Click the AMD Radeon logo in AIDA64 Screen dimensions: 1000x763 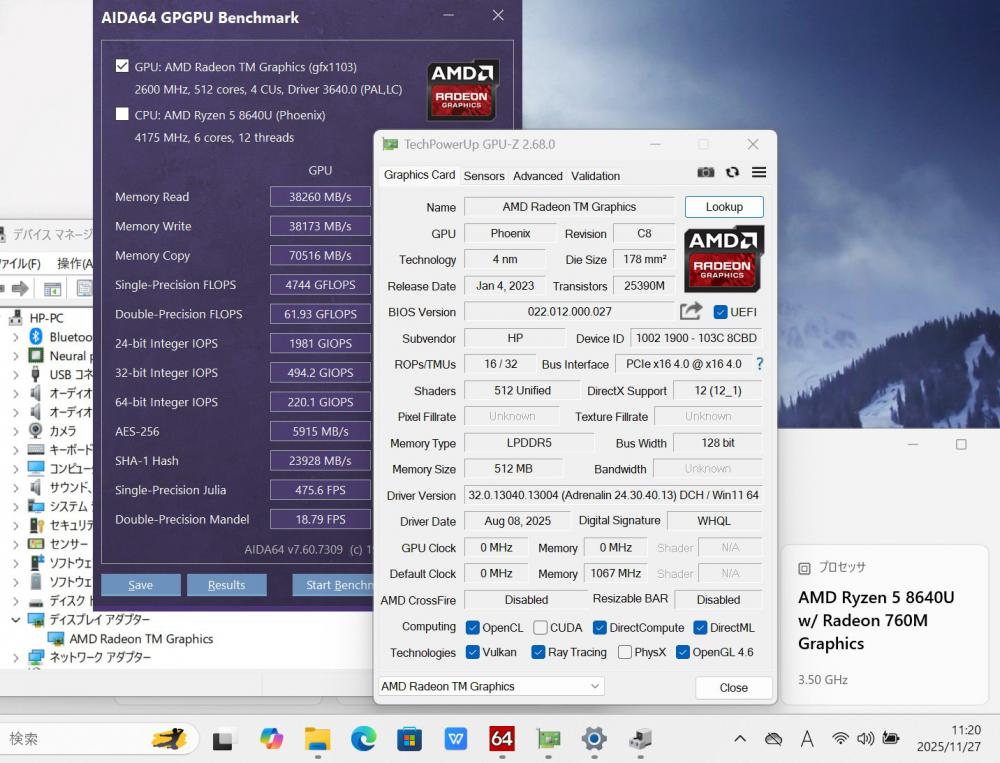pyautogui.click(x=462, y=90)
